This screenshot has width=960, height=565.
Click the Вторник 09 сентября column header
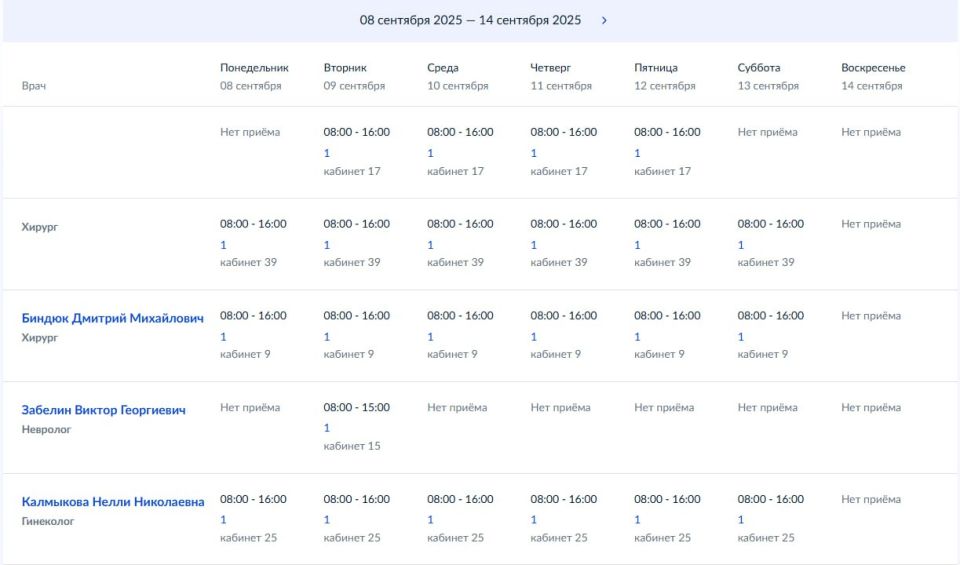pyautogui.click(x=354, y=77)
